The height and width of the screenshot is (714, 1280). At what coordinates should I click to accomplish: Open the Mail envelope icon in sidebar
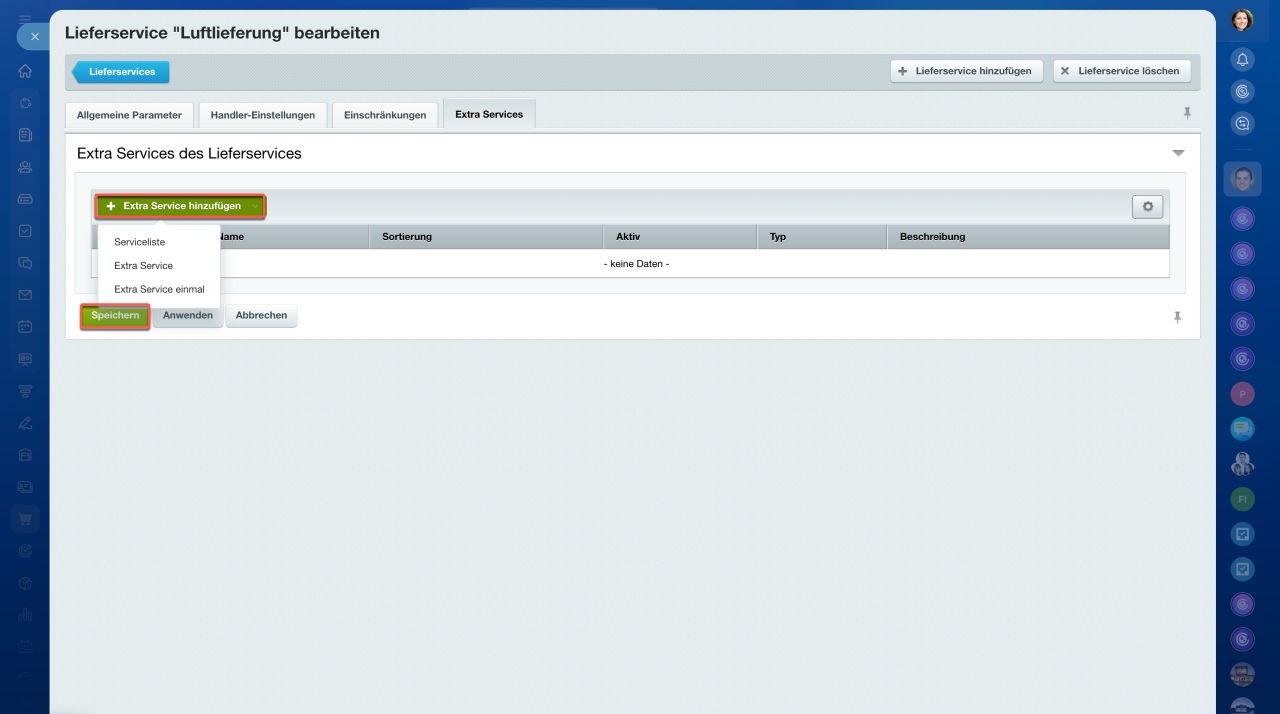[25, 295]
